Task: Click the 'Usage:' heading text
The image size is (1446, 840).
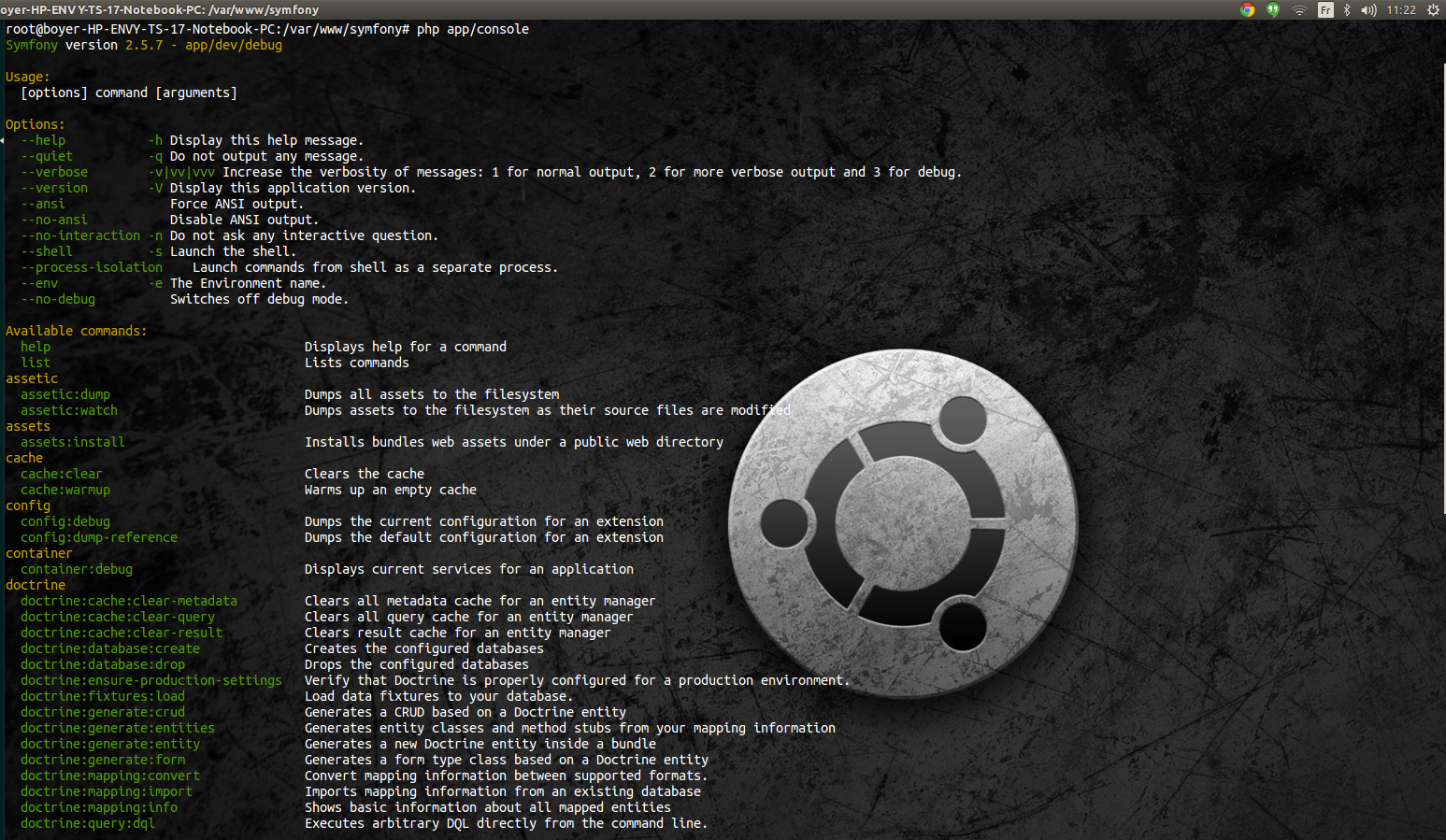Action: tap(28, 77)
